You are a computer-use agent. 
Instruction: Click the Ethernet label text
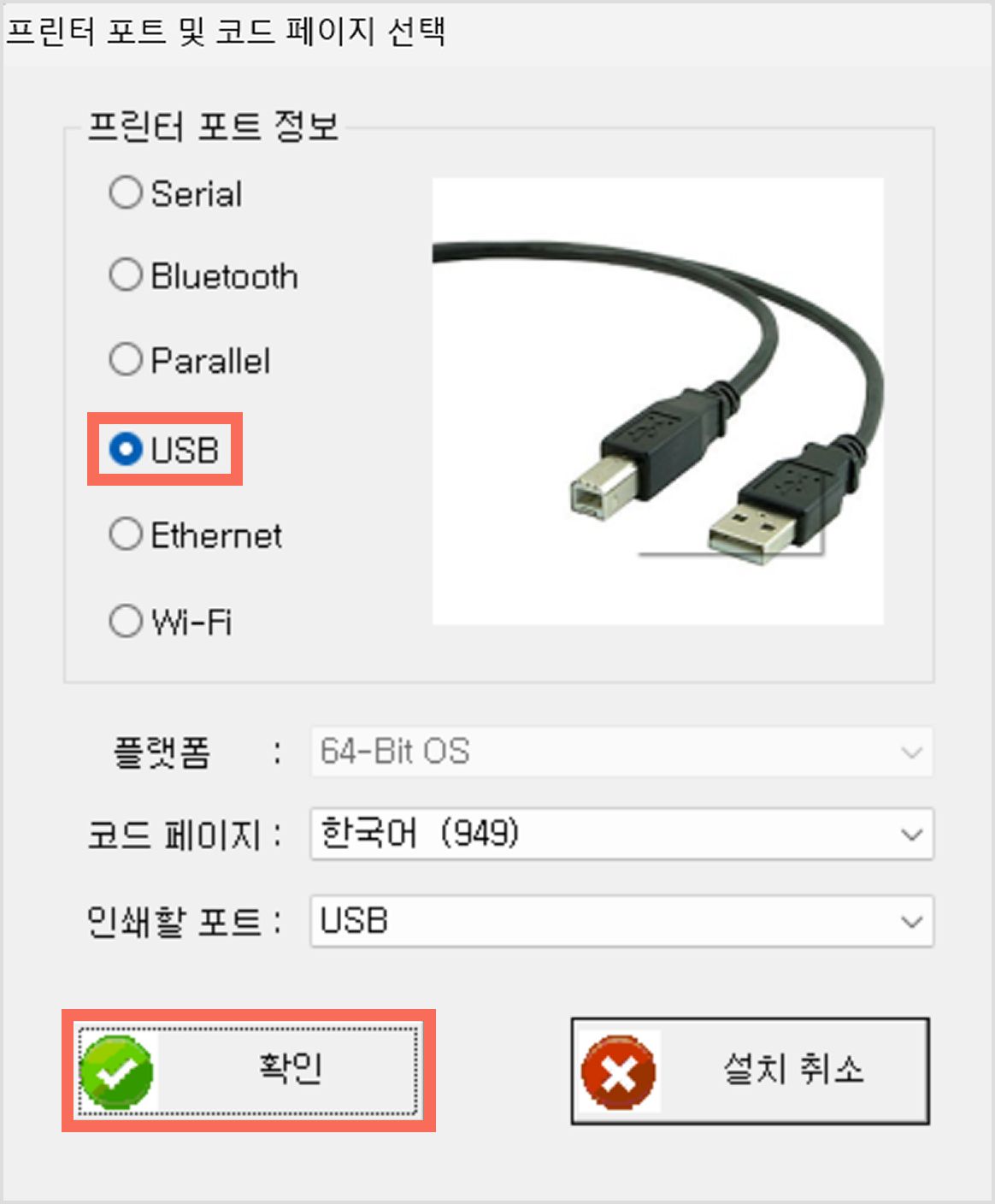(x=216, y=535)
